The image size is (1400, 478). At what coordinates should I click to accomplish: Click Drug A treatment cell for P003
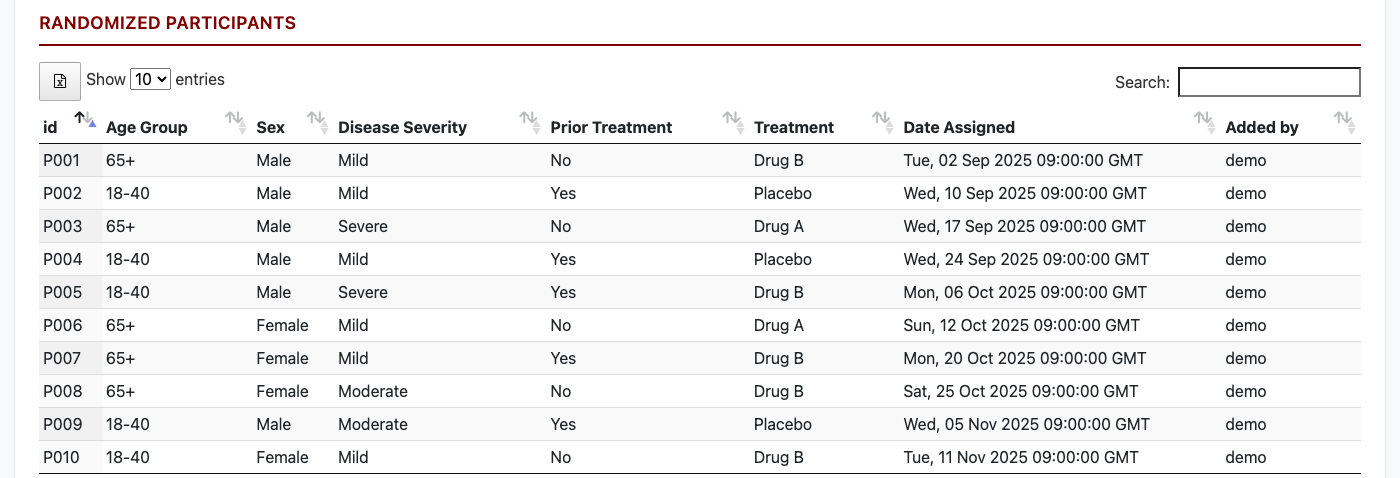779,226
